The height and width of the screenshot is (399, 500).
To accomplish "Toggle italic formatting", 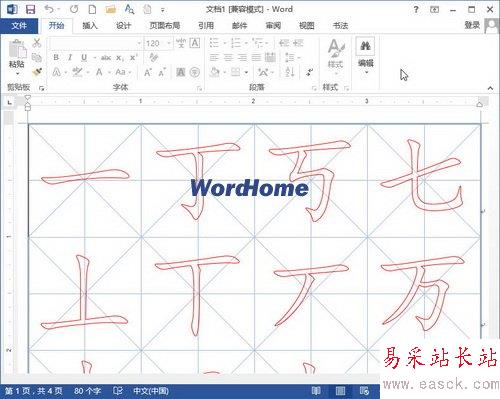I will coord(70,57).
